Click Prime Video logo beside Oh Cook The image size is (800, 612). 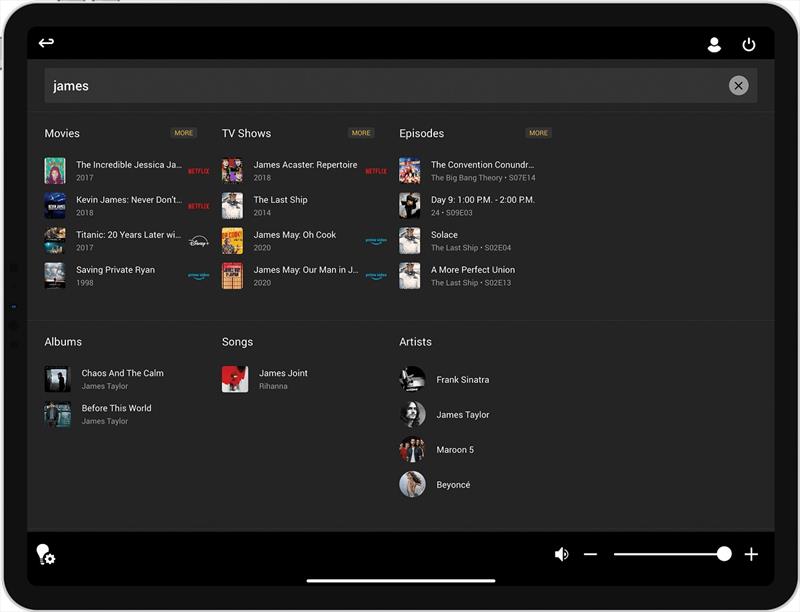[x=376, y=241]
